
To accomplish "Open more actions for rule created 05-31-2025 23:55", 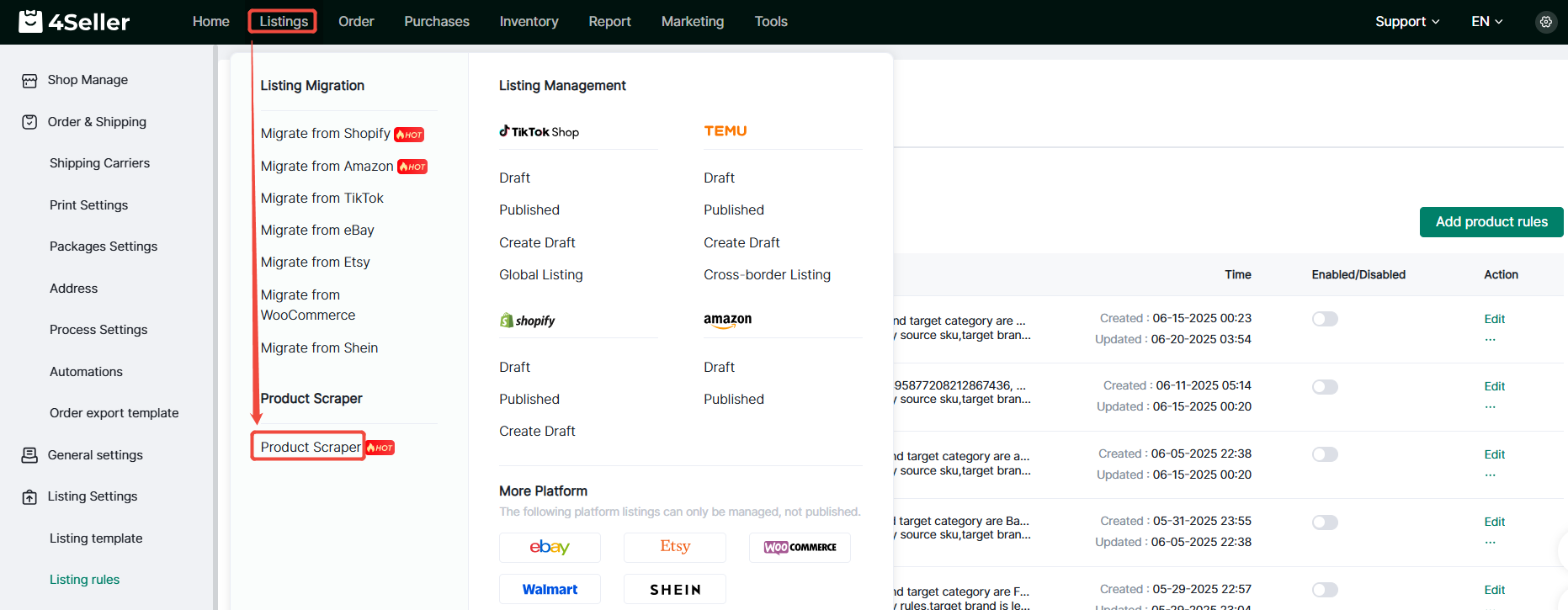I will 1490,543.
